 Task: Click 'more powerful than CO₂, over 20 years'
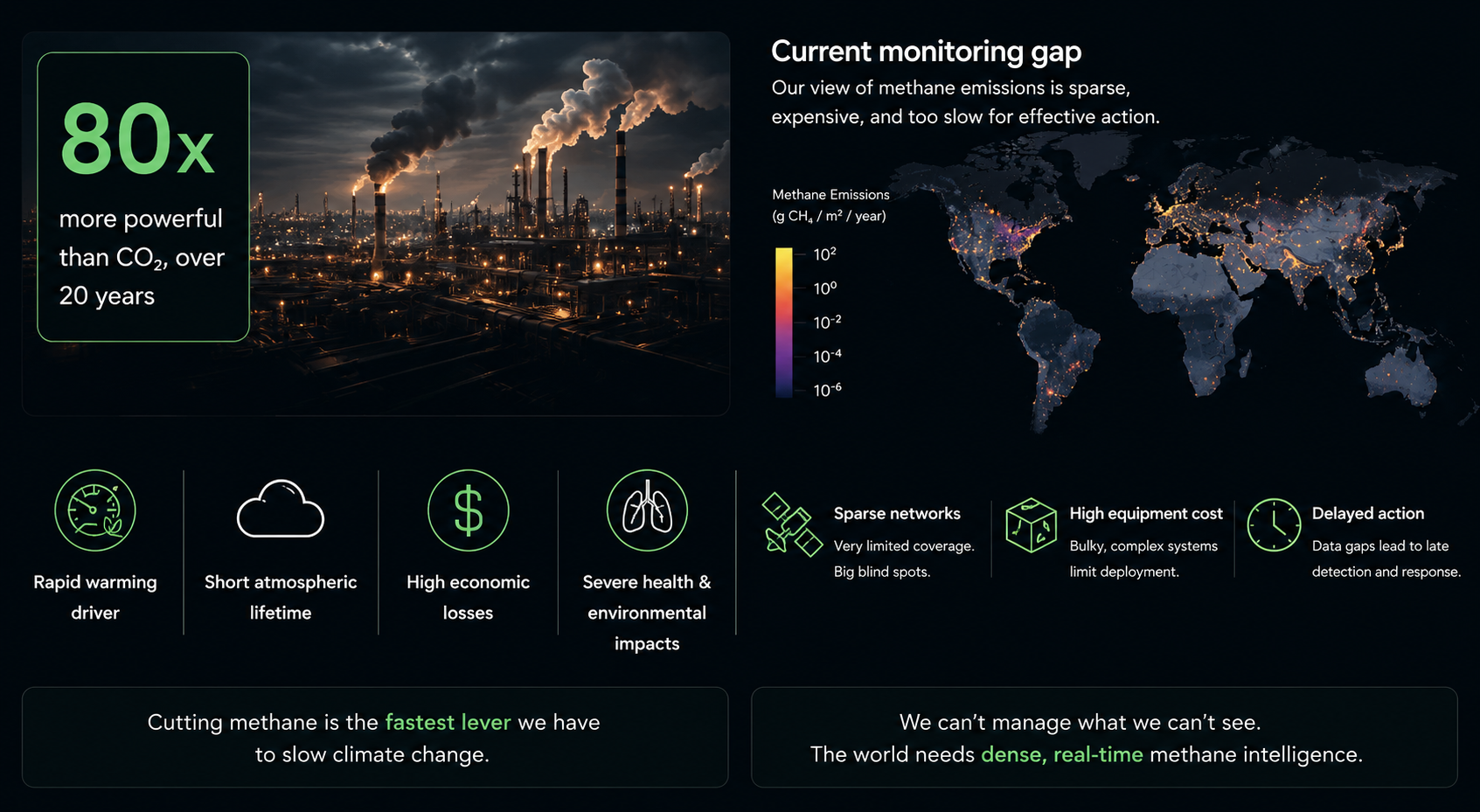[x=142, y=257]
